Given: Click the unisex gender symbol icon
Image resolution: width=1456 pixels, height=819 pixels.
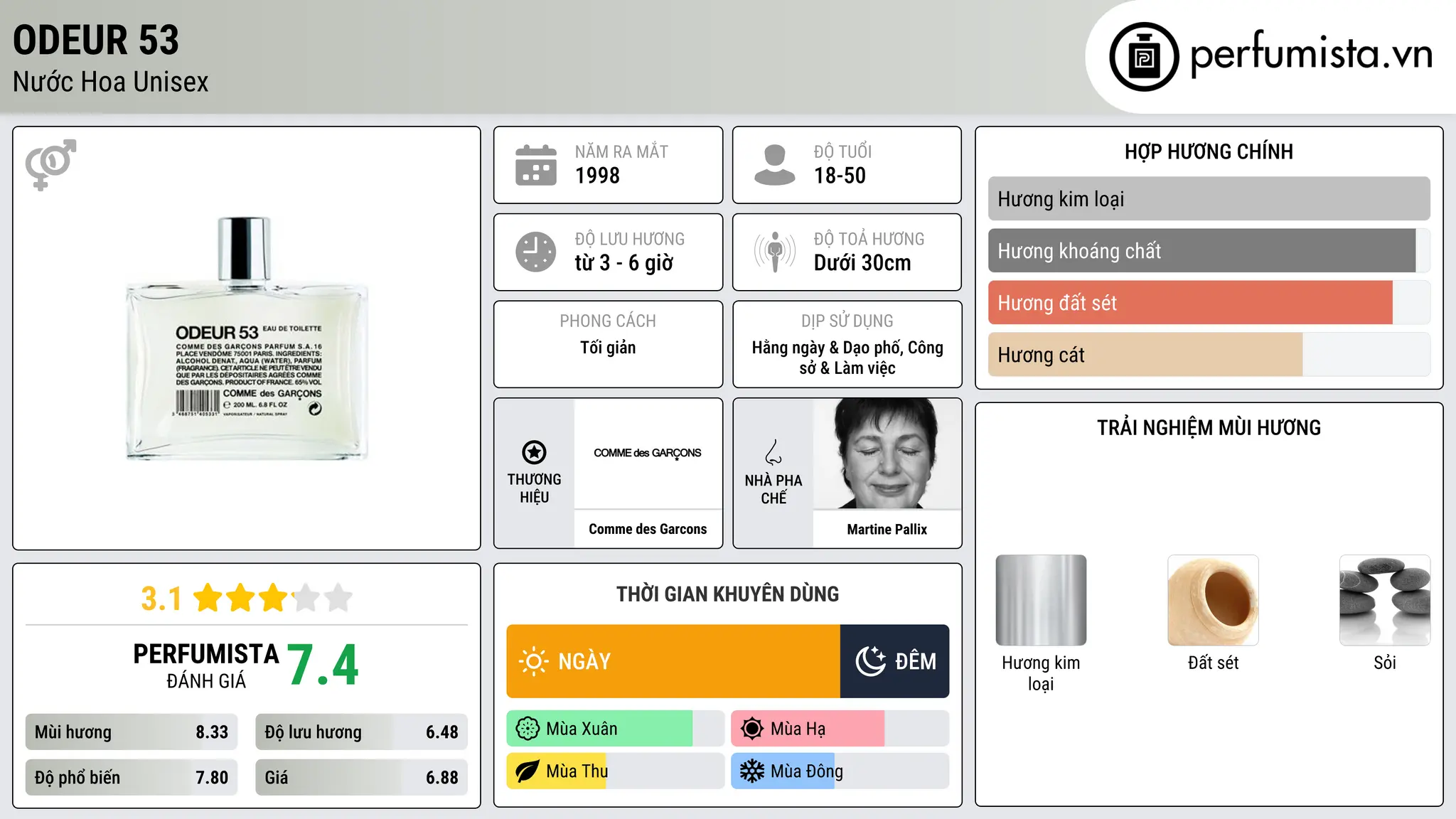Looking at the screenshot, I should [x=50, y=164].
